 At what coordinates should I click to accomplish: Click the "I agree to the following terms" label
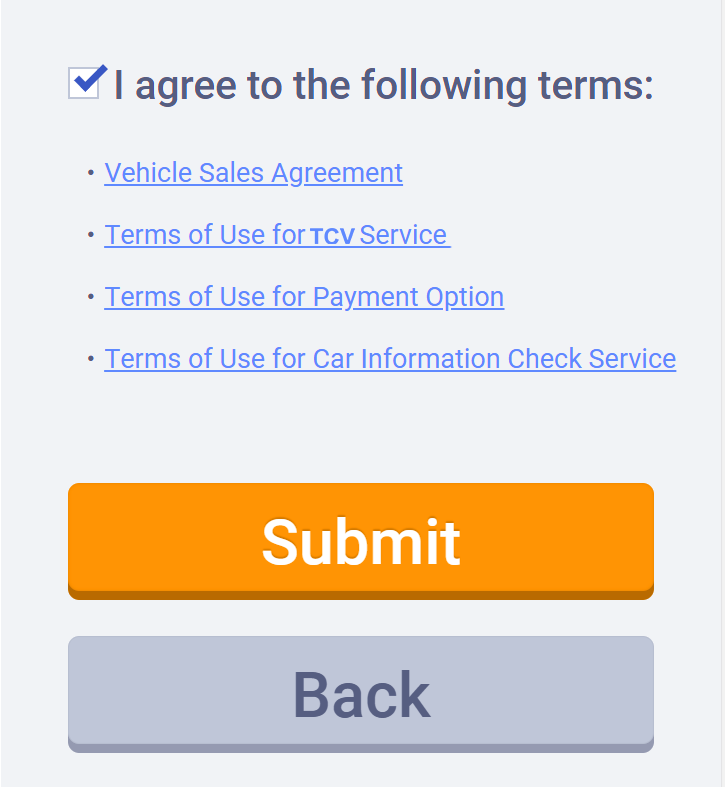point(383,85)
